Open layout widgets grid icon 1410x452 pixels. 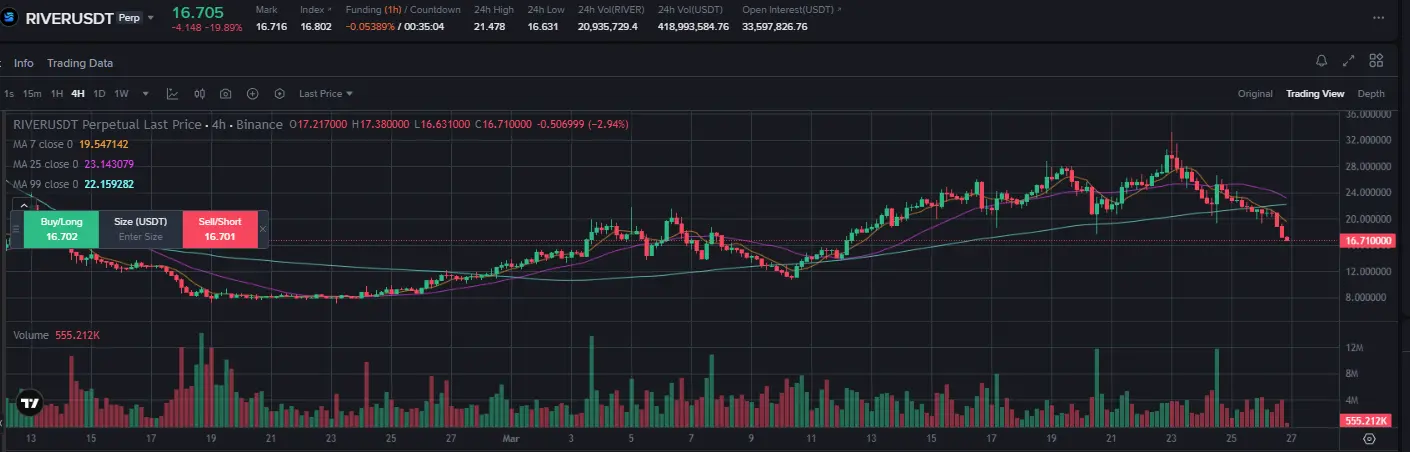point(1376,61)
